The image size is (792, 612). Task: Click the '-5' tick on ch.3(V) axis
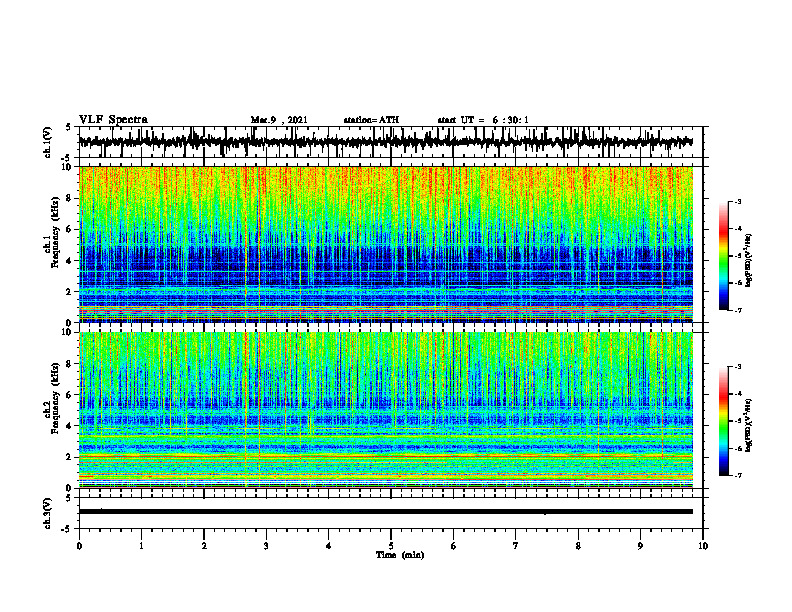[67, 529]
